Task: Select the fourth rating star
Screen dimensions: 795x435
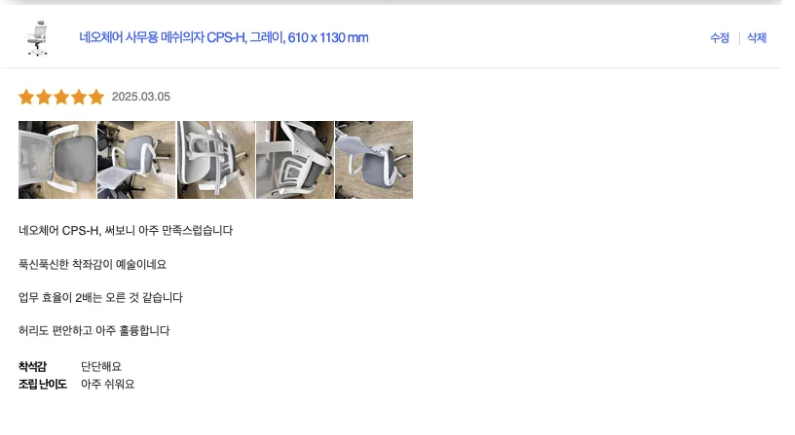Action: (x=79, y=97)
